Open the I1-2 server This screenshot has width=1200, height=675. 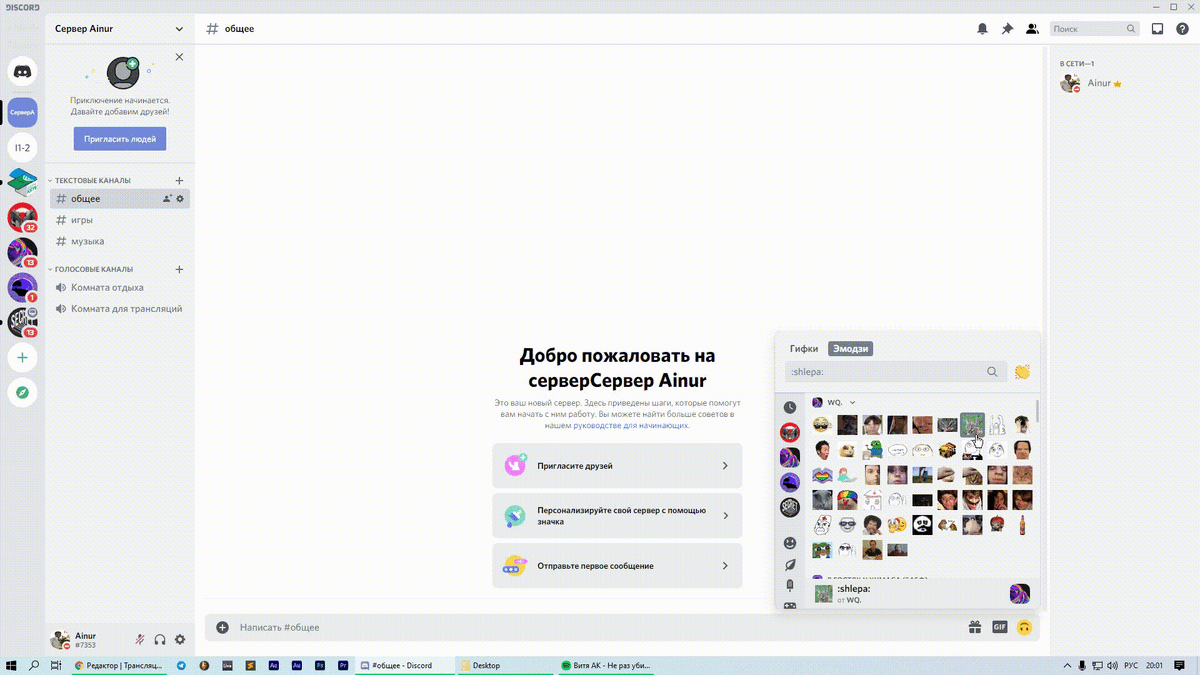(22, 148)
